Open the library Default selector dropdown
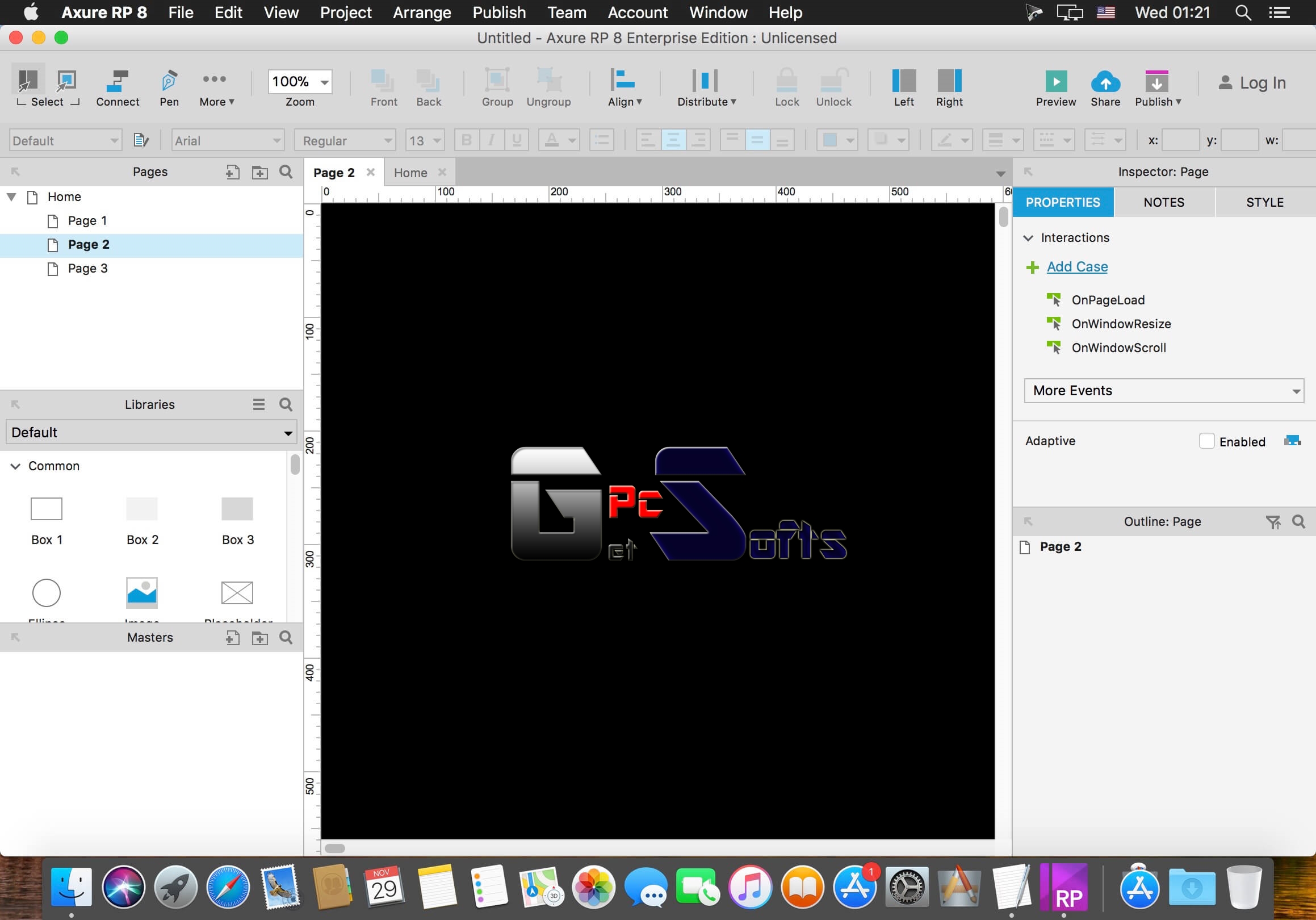This screenshot has width=1316, height=920. click(x=152, y=432)
